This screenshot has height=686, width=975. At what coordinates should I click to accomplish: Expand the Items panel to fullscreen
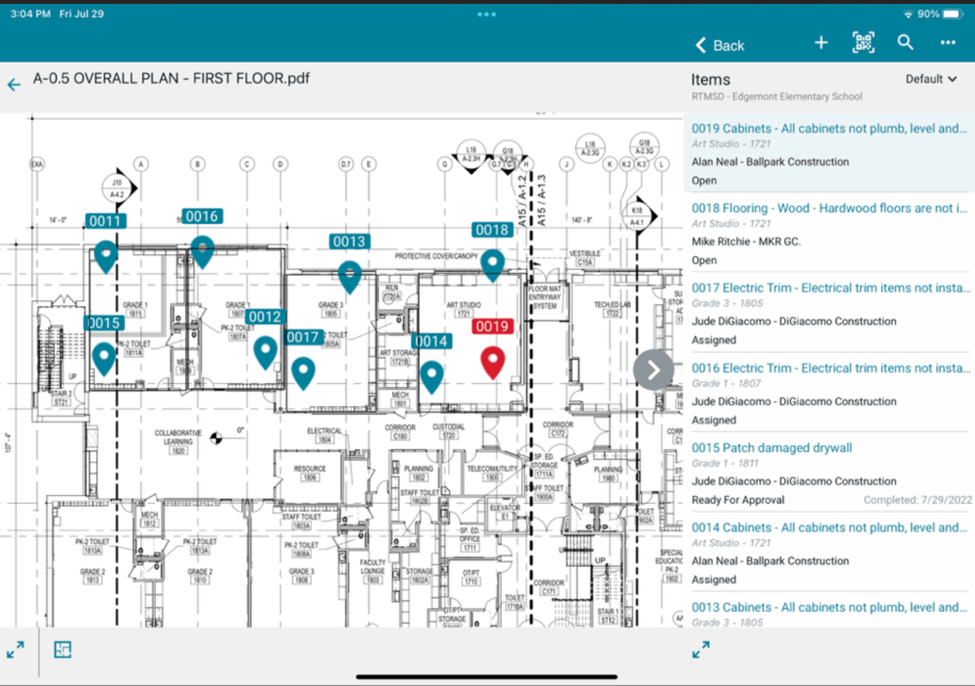click(x=701, y=650)
